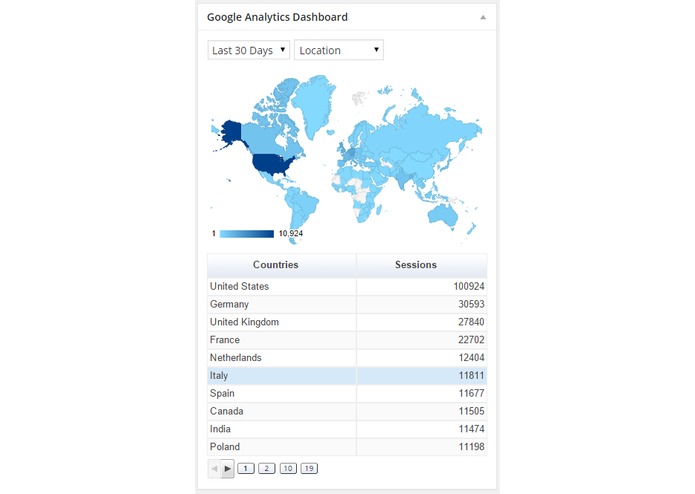Jump to table page 1

[246, 468]
